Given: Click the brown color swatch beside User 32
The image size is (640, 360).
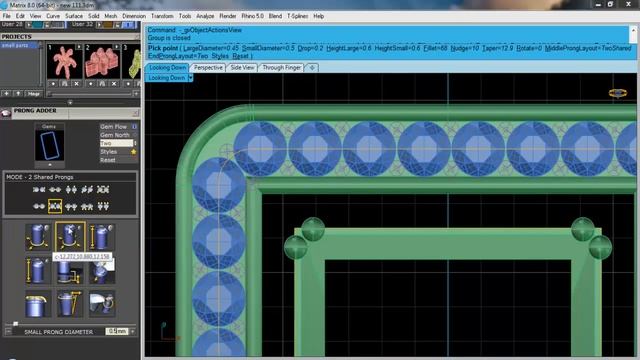Looking at the screenshot, I should (108, 25).
